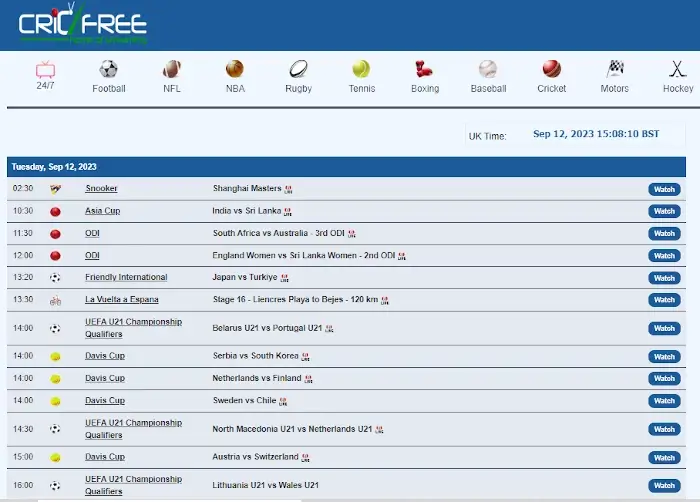
Task: Open the Tennis tab label
Action: [x=362, y=88]
